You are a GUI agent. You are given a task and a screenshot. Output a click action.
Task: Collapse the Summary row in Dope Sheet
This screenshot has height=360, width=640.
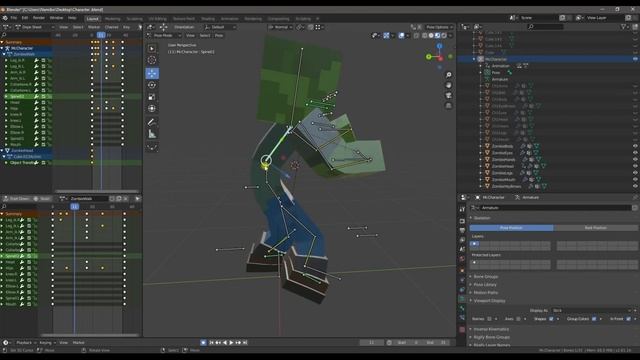point(2,42)
